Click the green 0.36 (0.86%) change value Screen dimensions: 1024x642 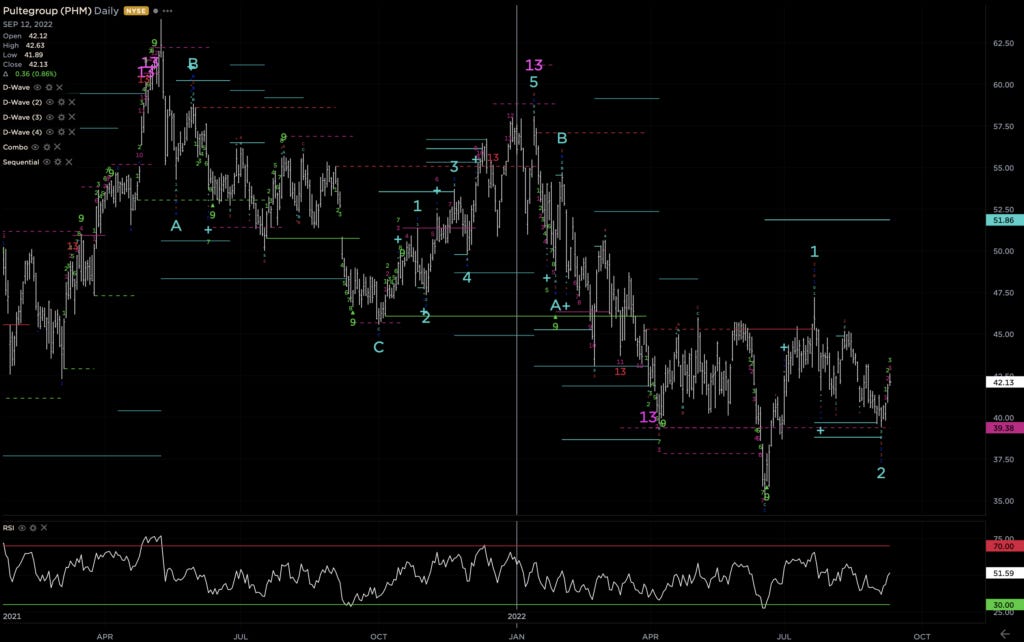click(x=36, y=74)
